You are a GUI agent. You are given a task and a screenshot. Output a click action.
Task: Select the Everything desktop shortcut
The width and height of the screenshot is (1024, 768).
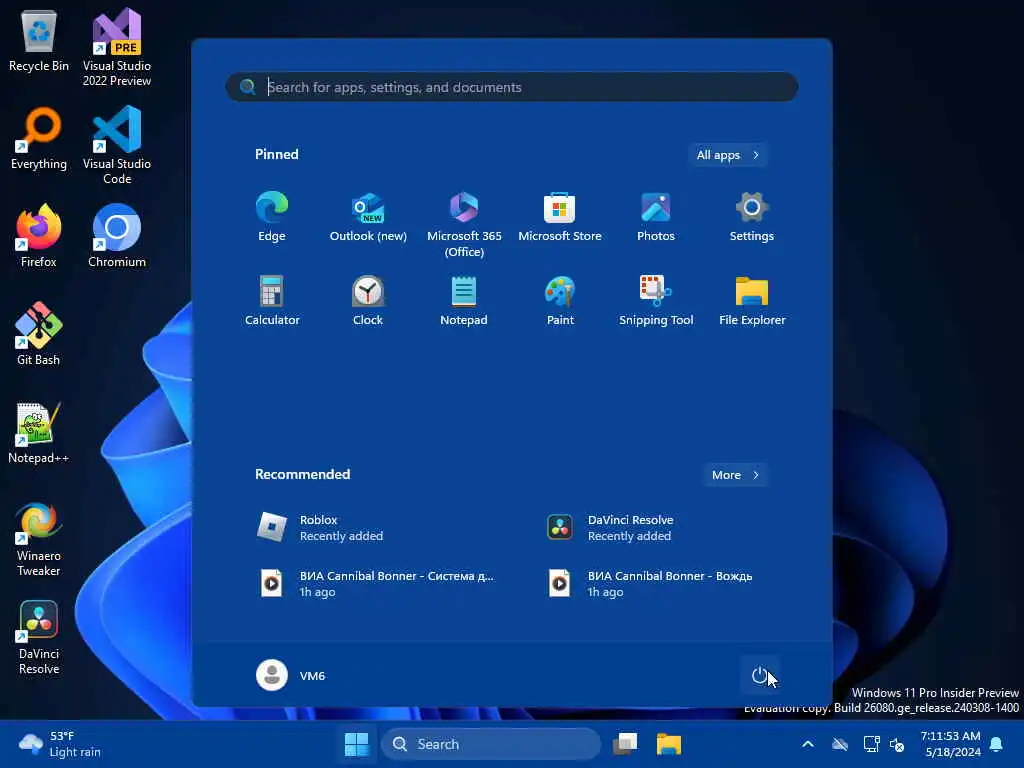point(39,140)
